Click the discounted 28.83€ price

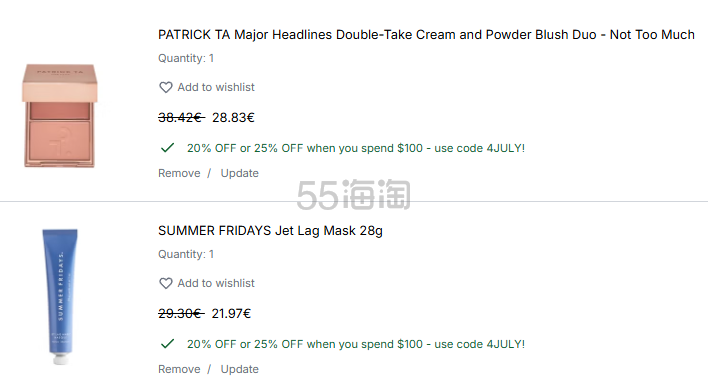click(233, 118)
